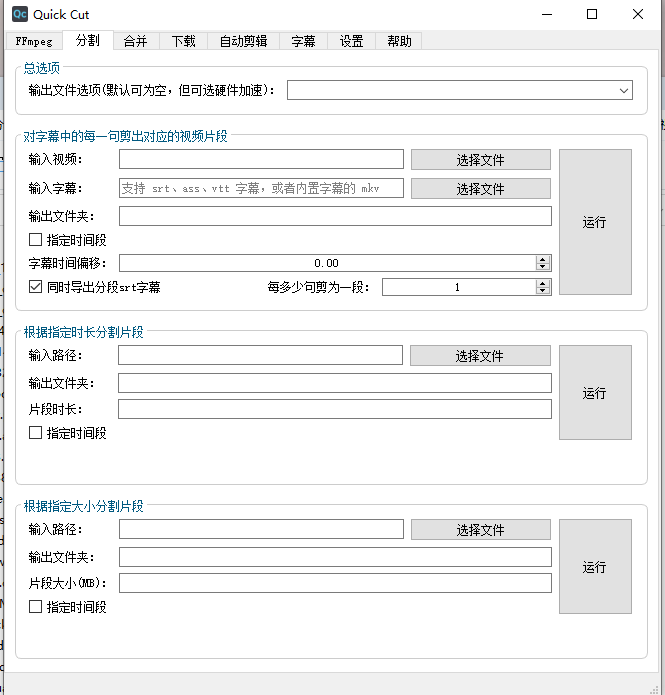This screenshot has height=695, width=665.
Task: Go to the 字幕 tab
Action: pos(303,41)
